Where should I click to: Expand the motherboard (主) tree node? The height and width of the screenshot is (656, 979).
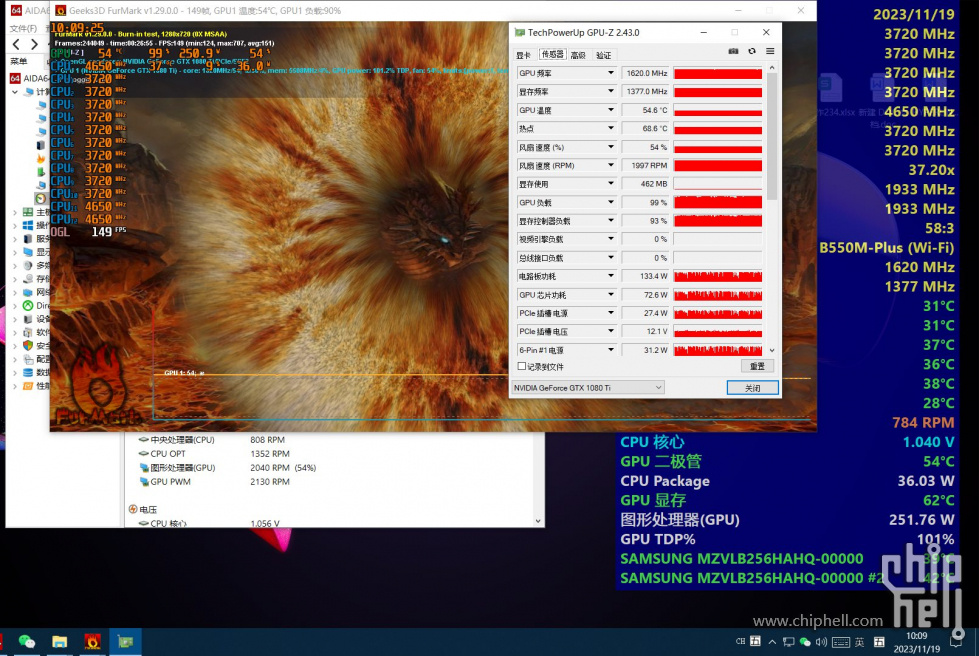coord(15,212)
